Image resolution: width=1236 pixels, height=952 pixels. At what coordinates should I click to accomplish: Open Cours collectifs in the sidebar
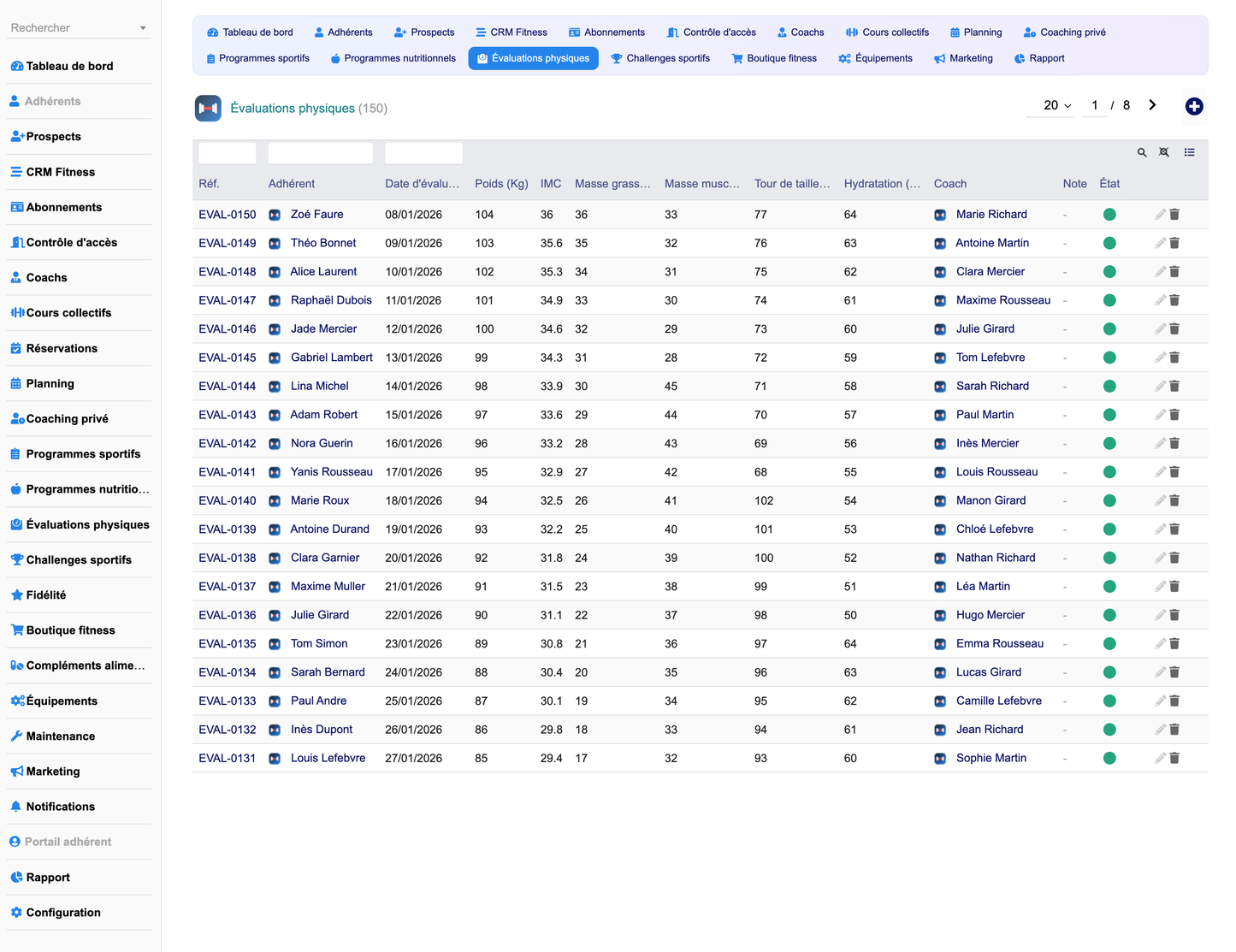pyautogui.click(x=79, y=313)
